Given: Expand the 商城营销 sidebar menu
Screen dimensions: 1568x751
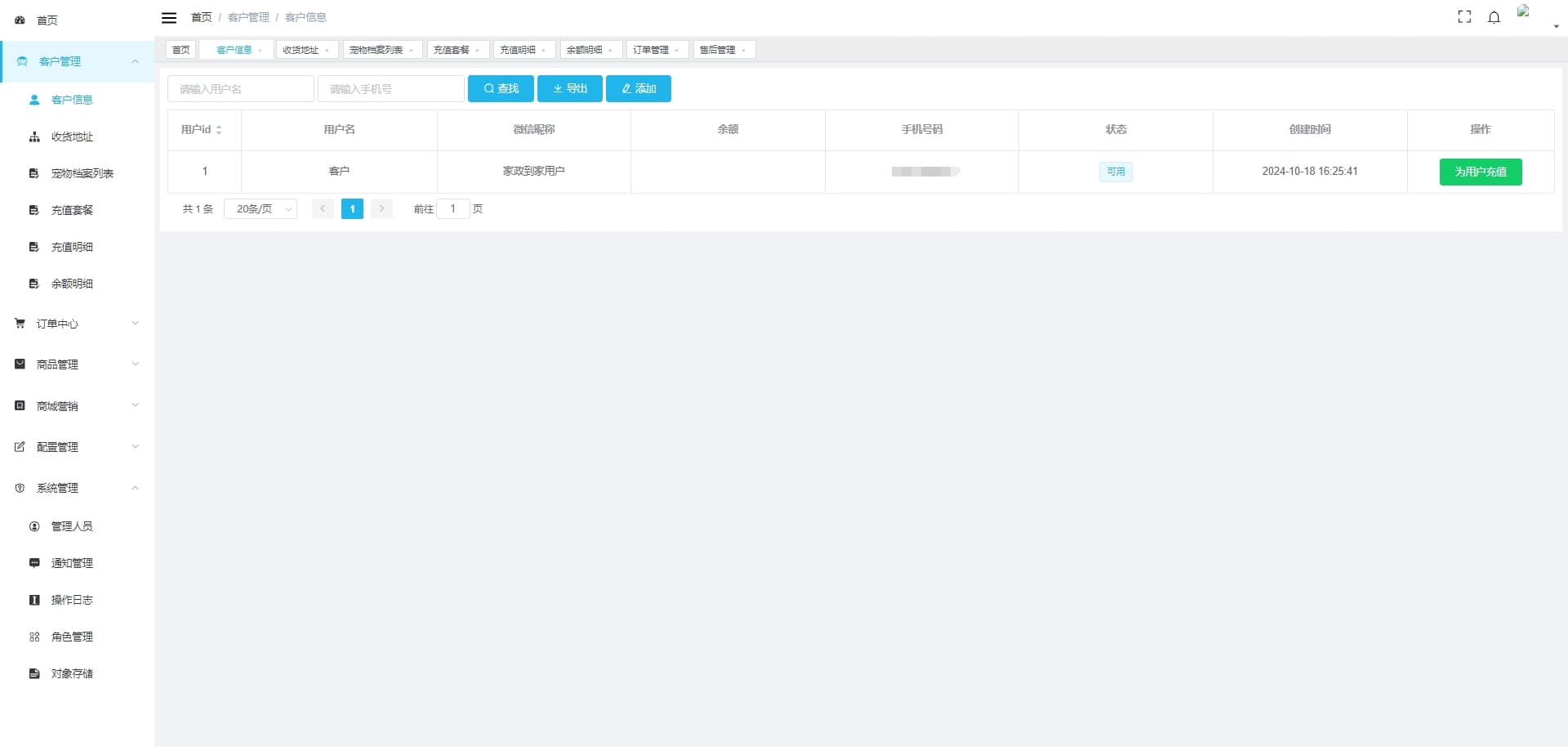Looking at the screenshot, I should click(x=78, y=406).
